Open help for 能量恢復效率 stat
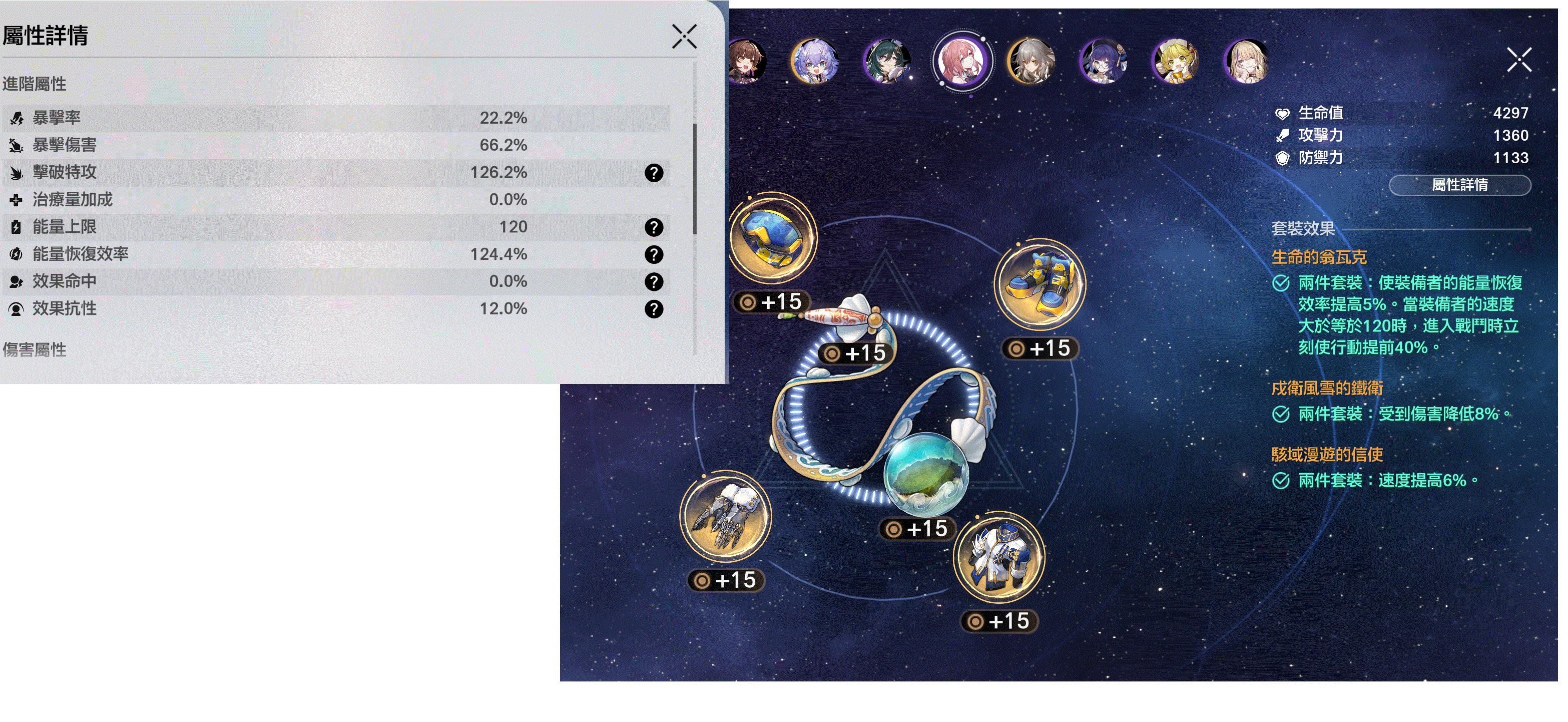This screenshot has height=722, width=1568. pos(654,254)
